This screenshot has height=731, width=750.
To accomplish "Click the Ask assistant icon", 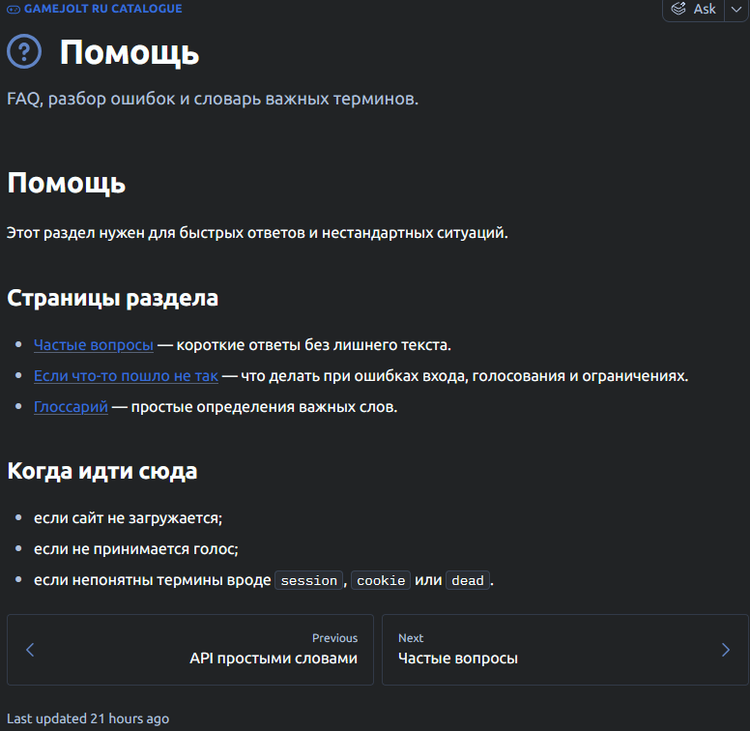I will coord(679,9).
